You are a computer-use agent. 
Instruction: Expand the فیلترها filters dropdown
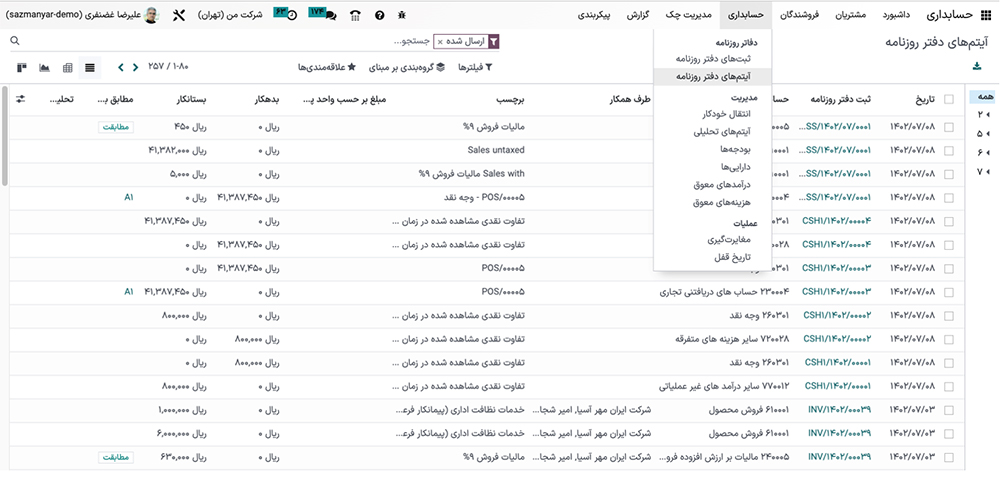point(475,68)
